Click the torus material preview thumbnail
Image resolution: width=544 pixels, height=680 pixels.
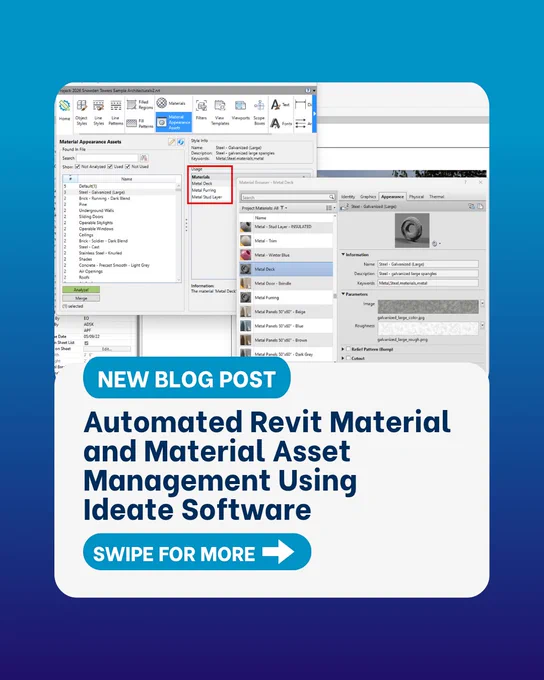pyautogui.click(x=412, y=230)
